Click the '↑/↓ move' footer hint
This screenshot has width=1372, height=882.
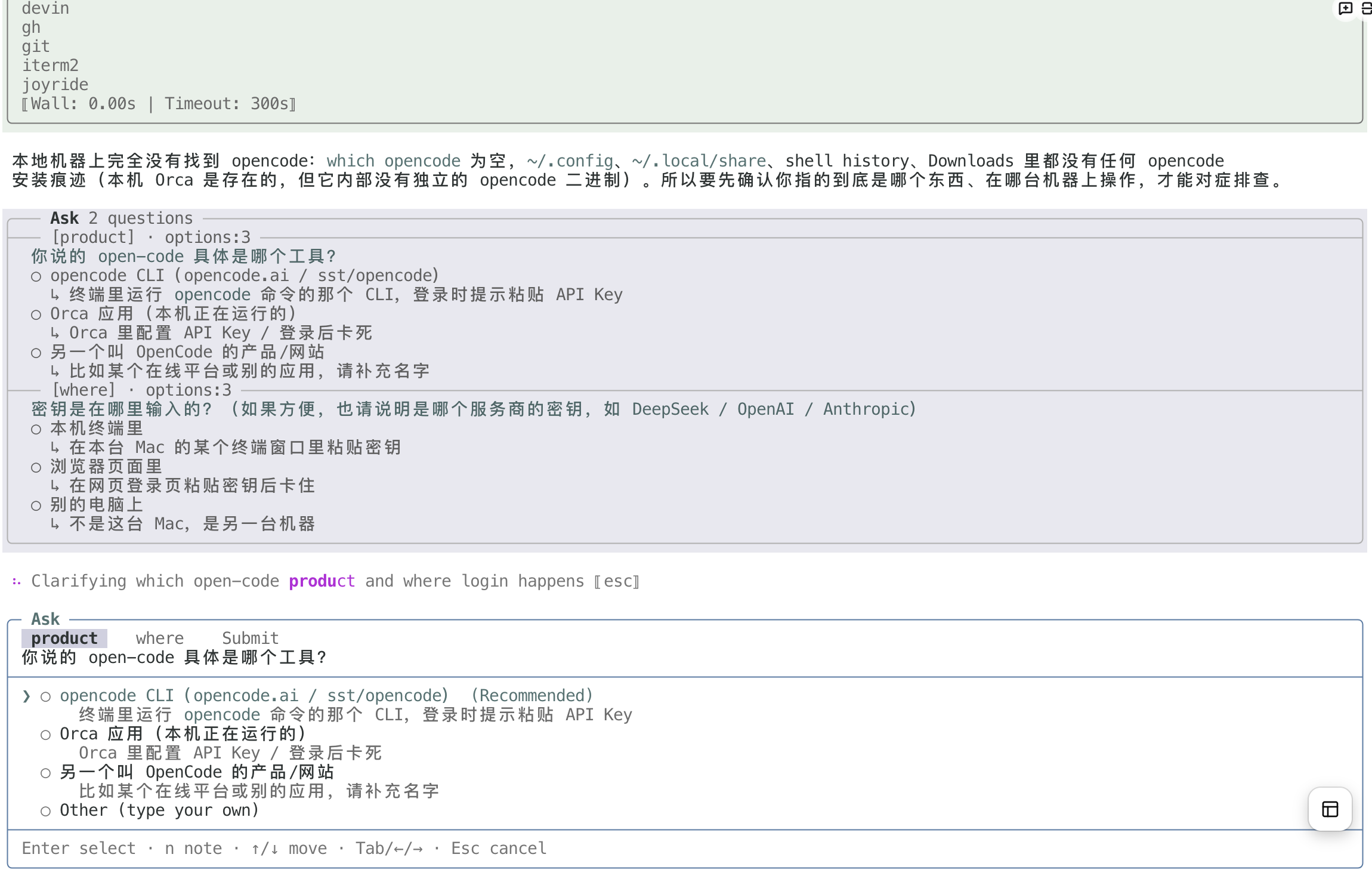point(289,848)
